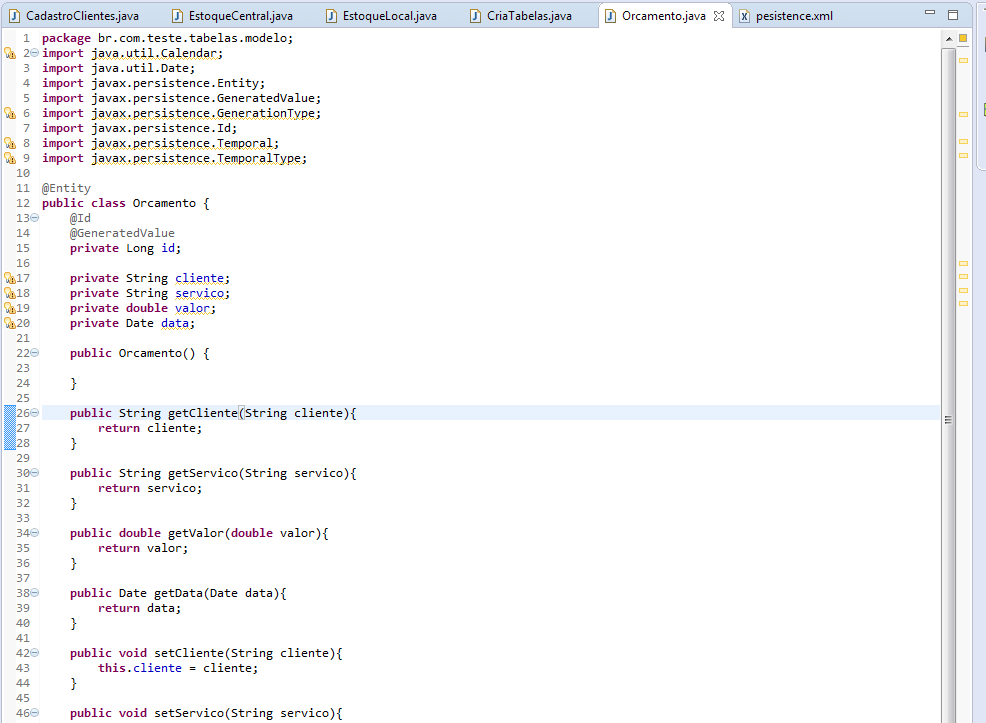Switch to the CadastroClientes.java tab
This screenshot has width=986, height=723.
pos(74,16)
